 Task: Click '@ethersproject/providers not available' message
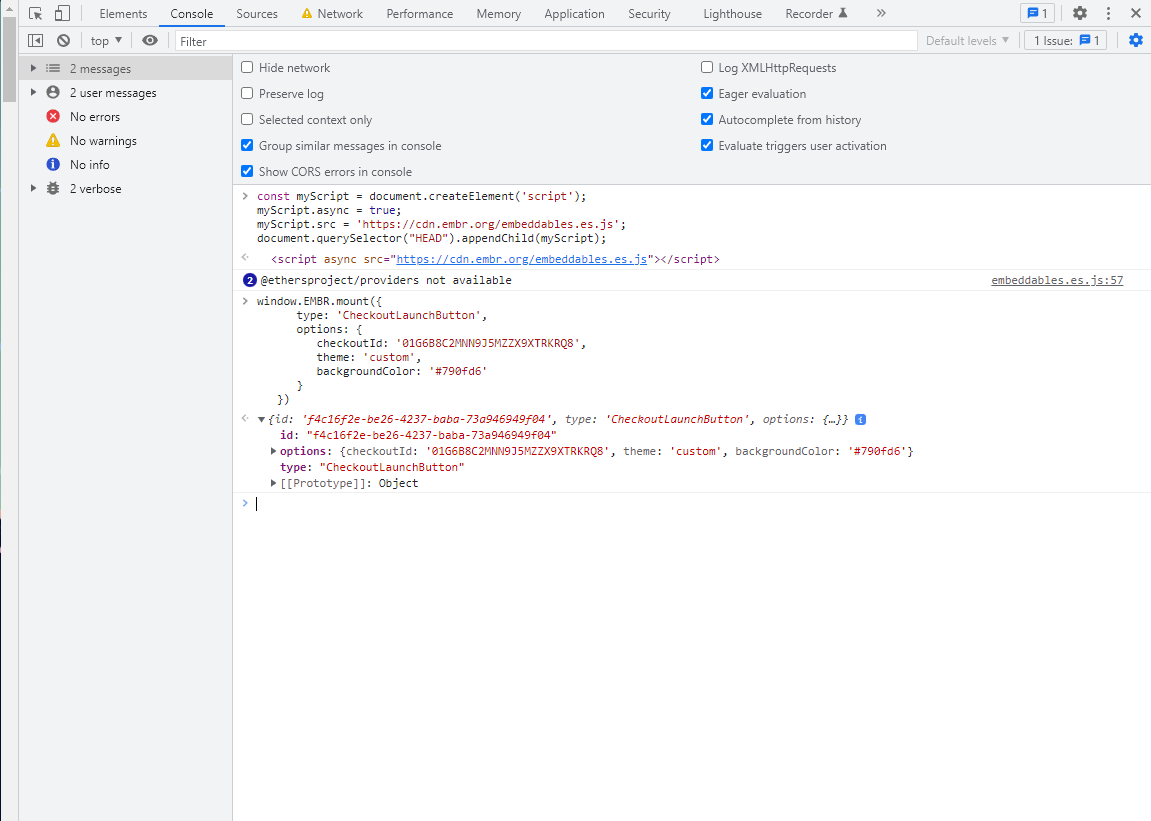coord(386,281)
